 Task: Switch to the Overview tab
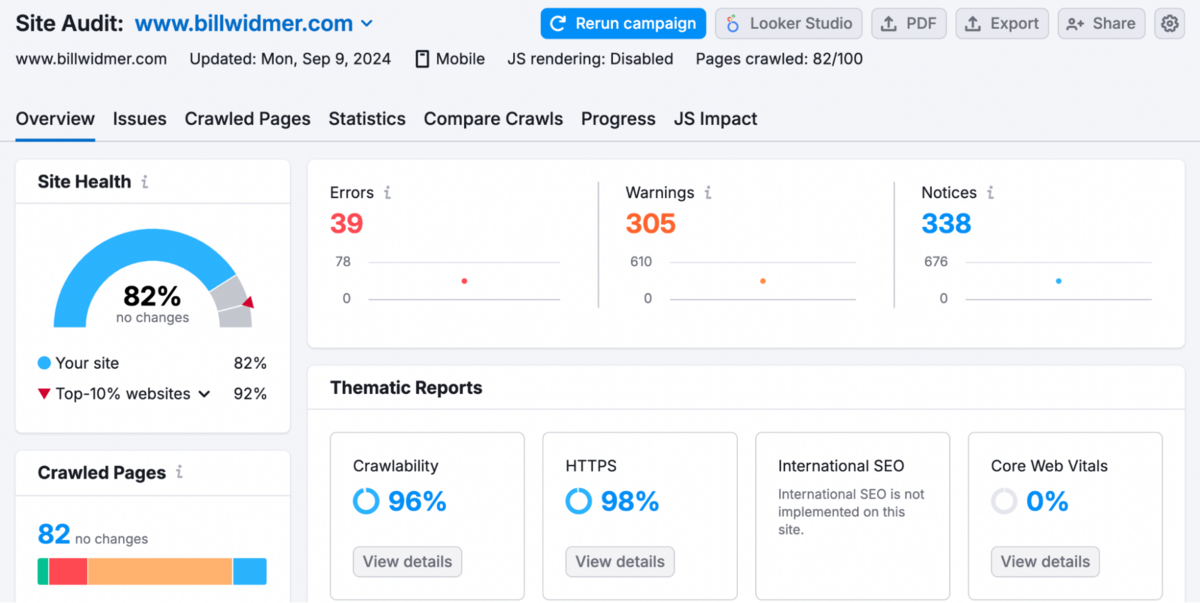pyautogui.click(x=55, y=119)
